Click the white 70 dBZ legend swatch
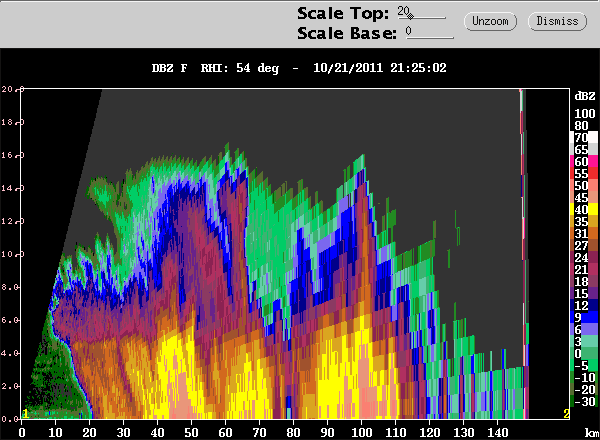 (584, 137)
